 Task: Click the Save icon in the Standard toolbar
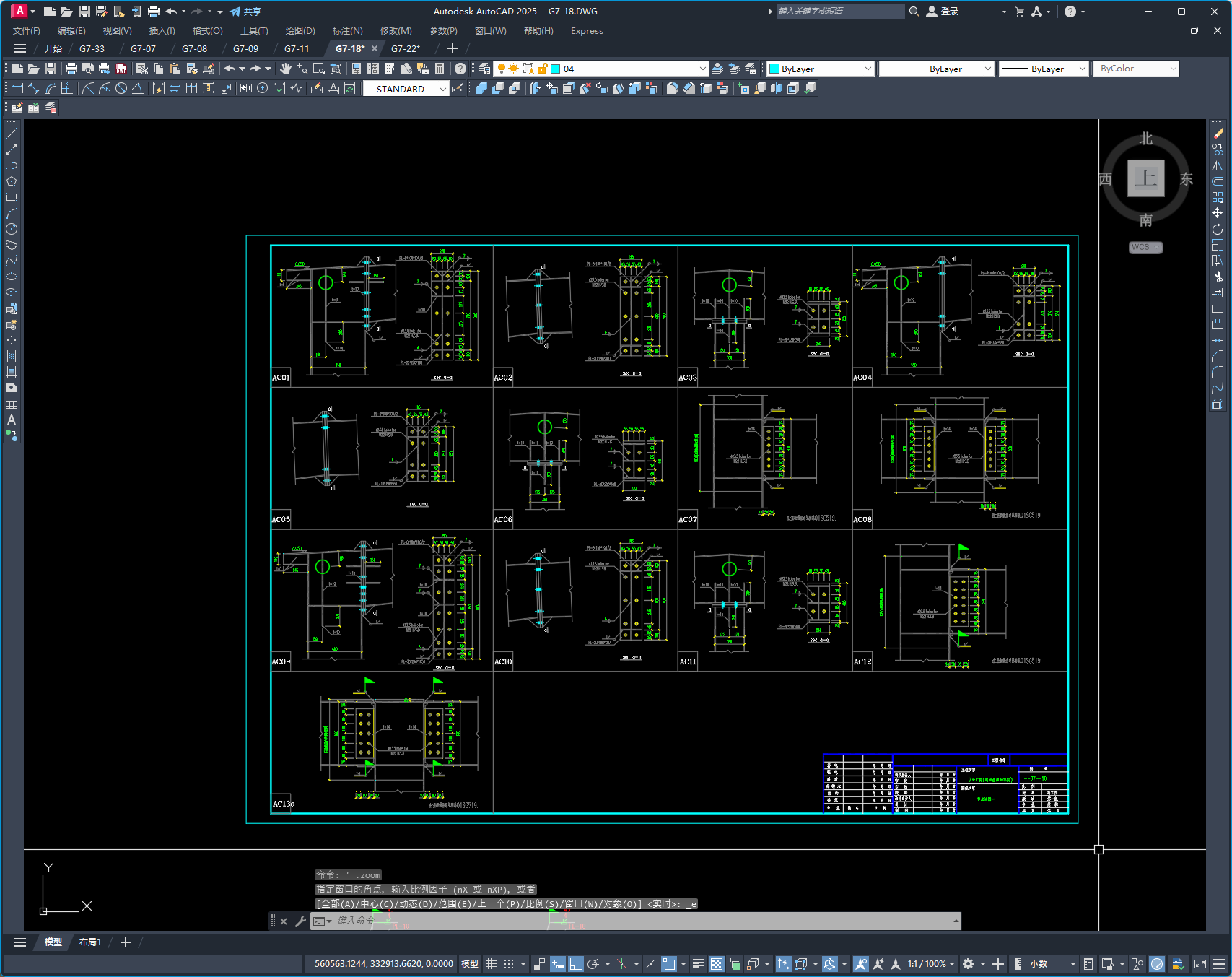pyautogui.click(x=51, y=69)
